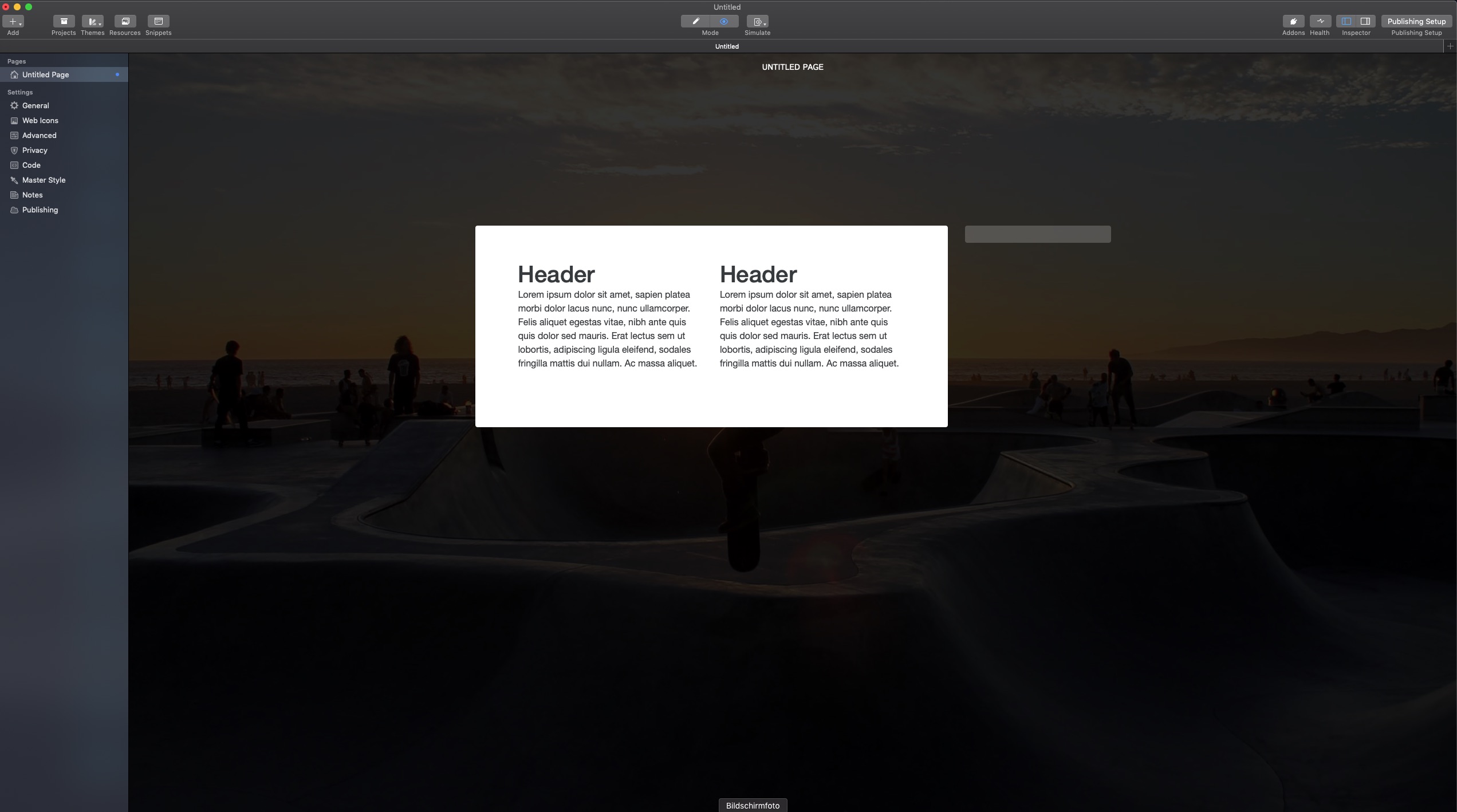The height and width of the screenshot is (812, 1457).
Task: Open the Projects window
Action: point(64,21)
